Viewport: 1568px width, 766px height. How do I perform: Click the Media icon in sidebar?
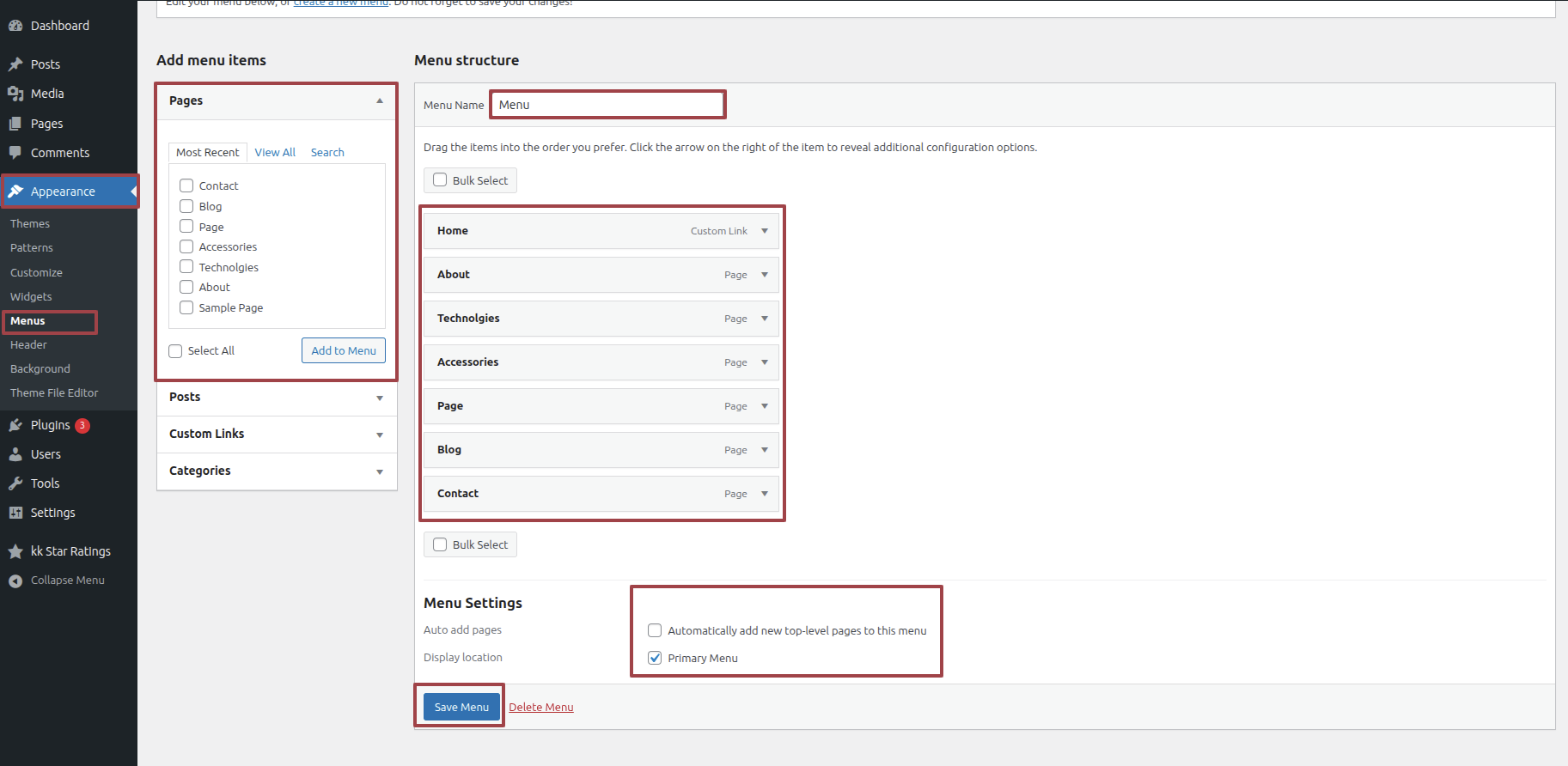[x=15, y=94]
